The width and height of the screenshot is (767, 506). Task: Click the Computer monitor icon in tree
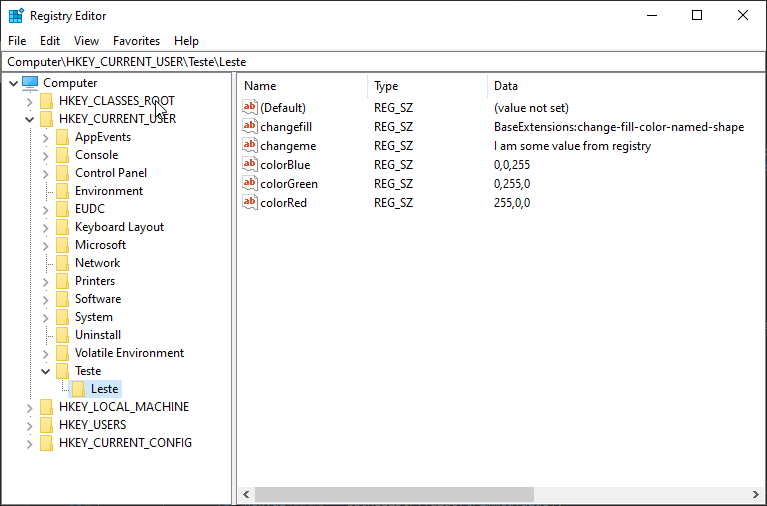pyautogui.click(x=30, y=83)
